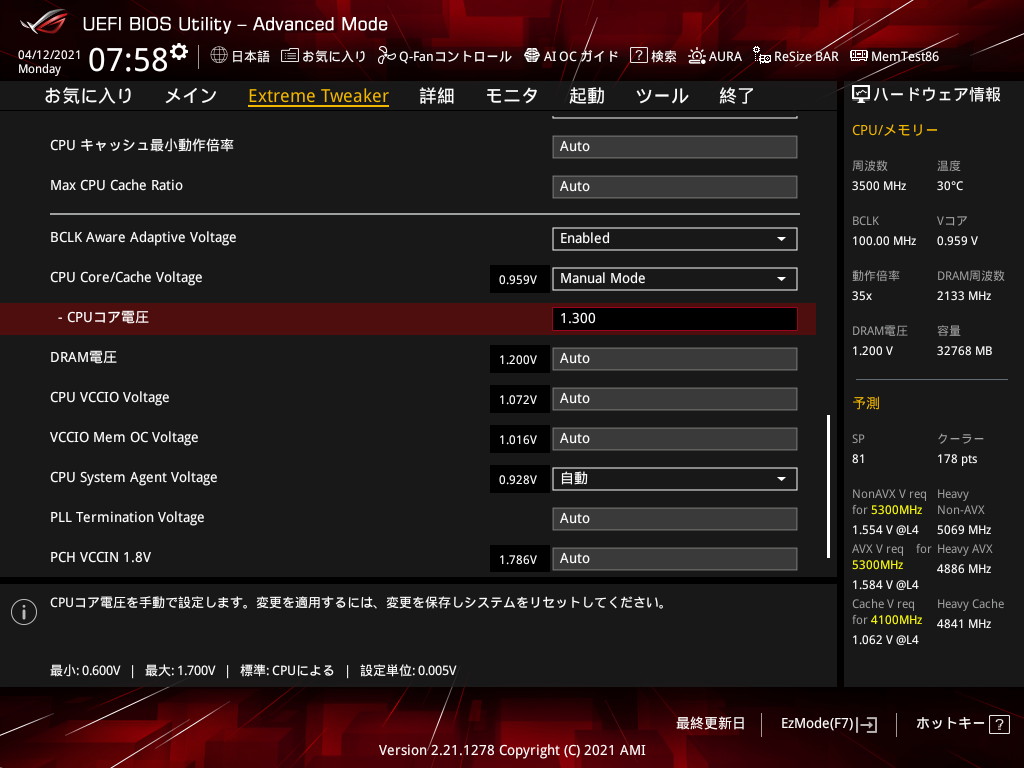
Task: Click the ROG logo icon
Action: [x=44, y=22]
